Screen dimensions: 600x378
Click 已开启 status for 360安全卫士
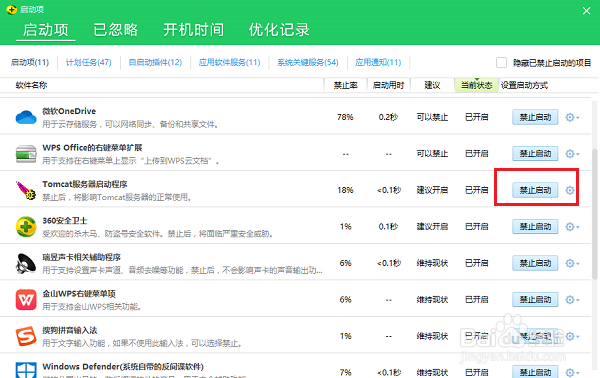point(476,226)
